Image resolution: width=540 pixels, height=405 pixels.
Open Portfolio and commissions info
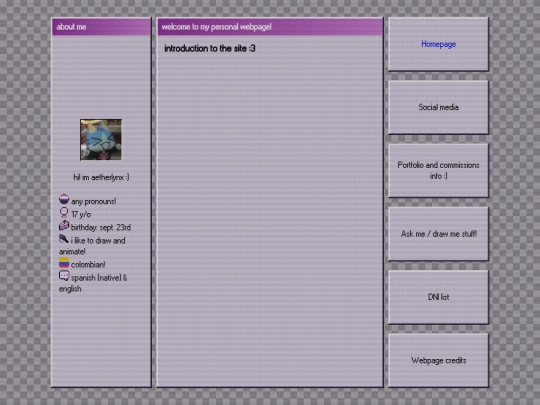438,170
